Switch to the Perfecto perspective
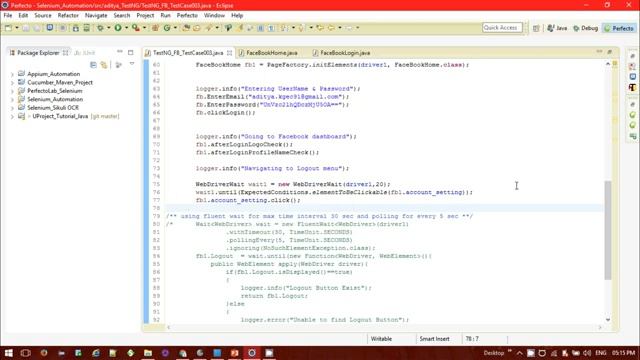 (619, 28)
